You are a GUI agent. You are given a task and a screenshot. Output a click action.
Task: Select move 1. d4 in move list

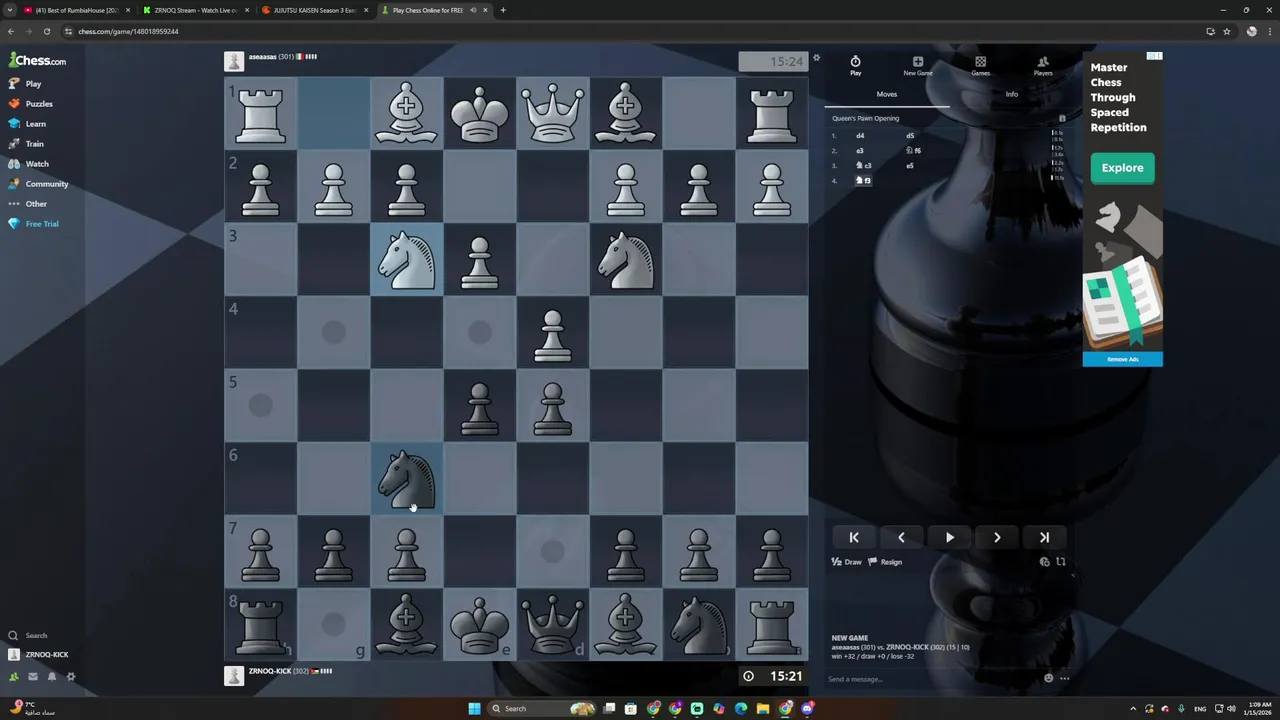(x=860, y=135)
